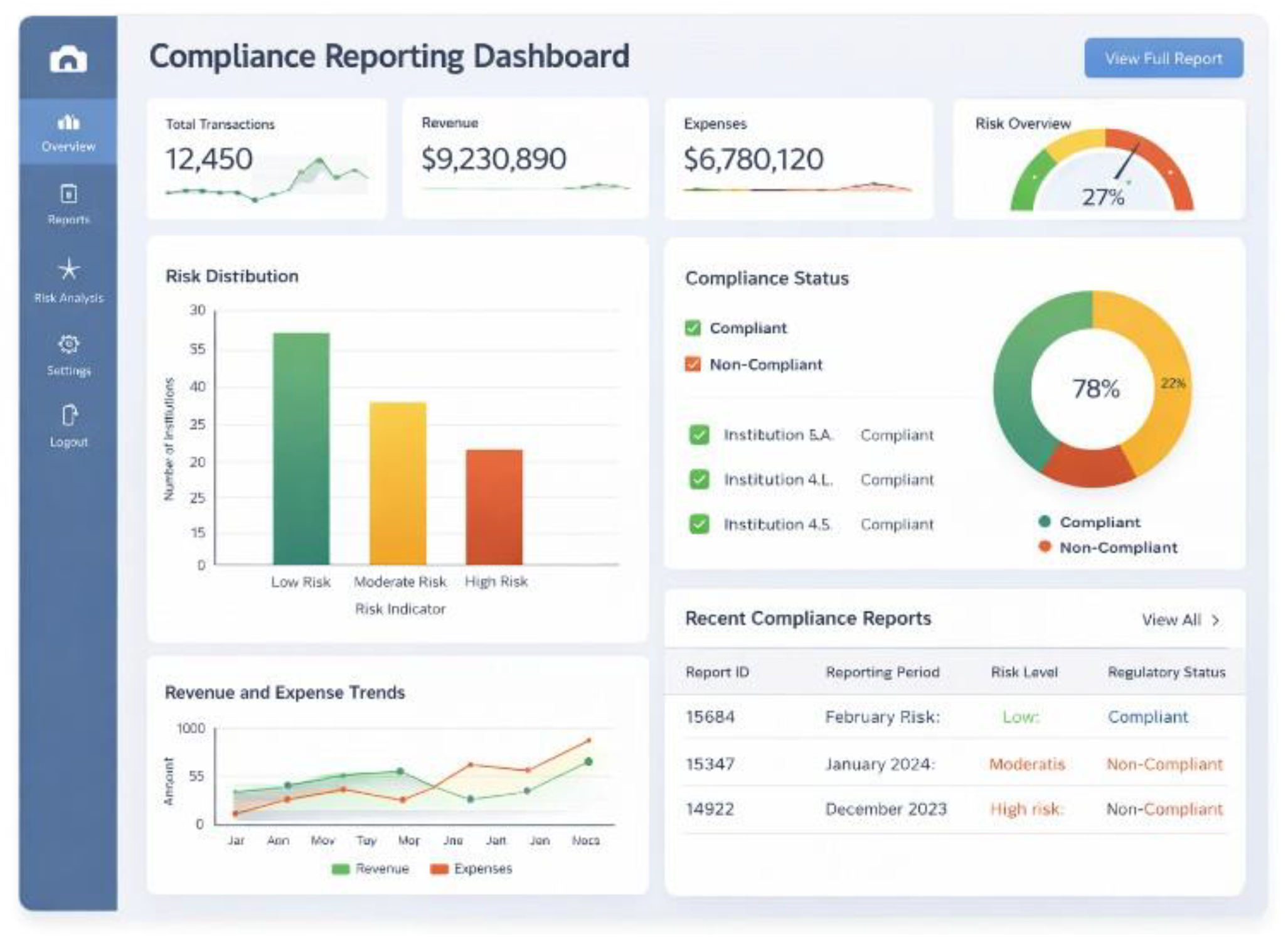Click the Low Risk green bar
Image resolution: width=1288 pixels, height=942 pixels.
(301, 449)
